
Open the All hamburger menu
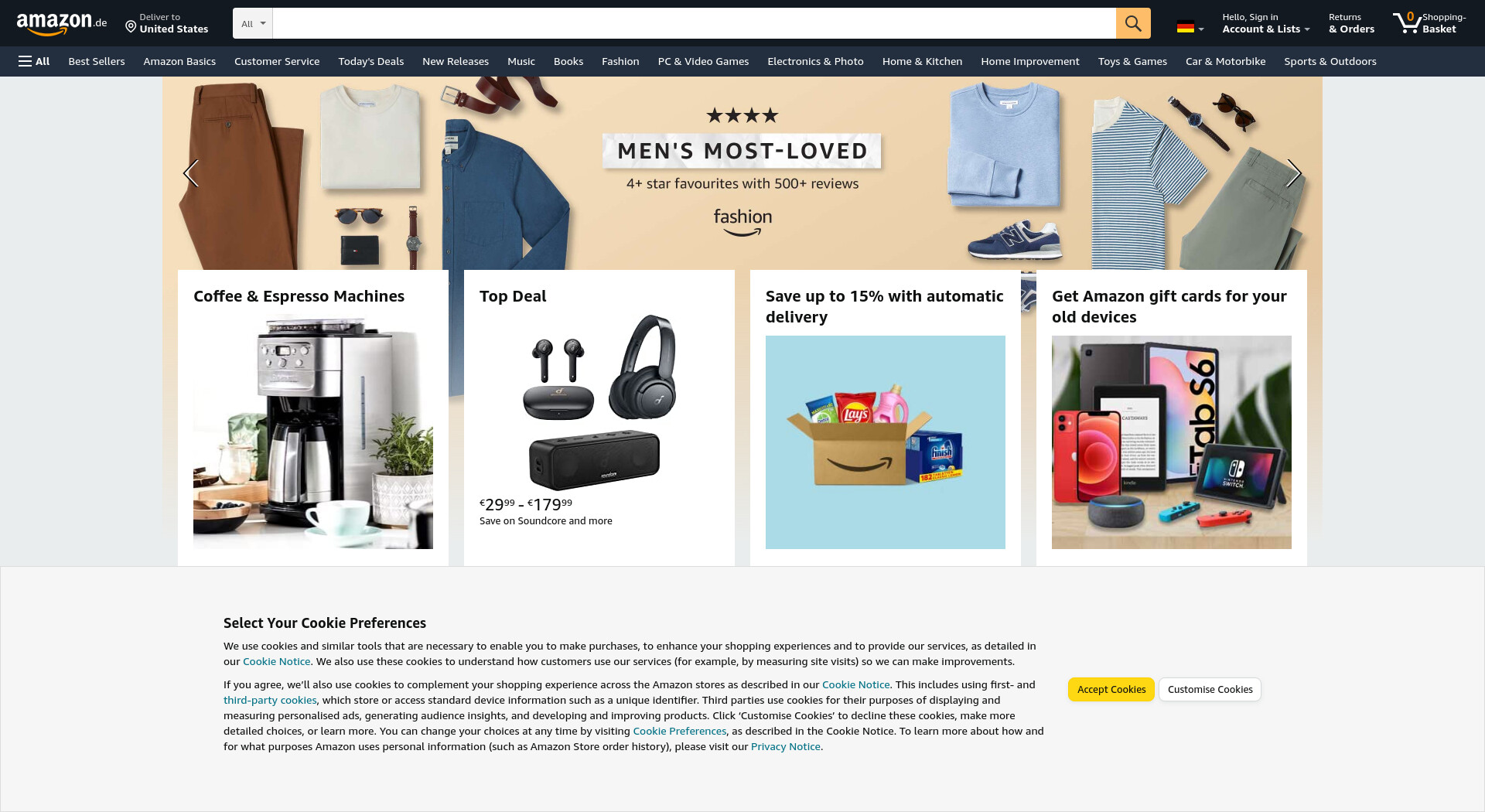[34, 61]
